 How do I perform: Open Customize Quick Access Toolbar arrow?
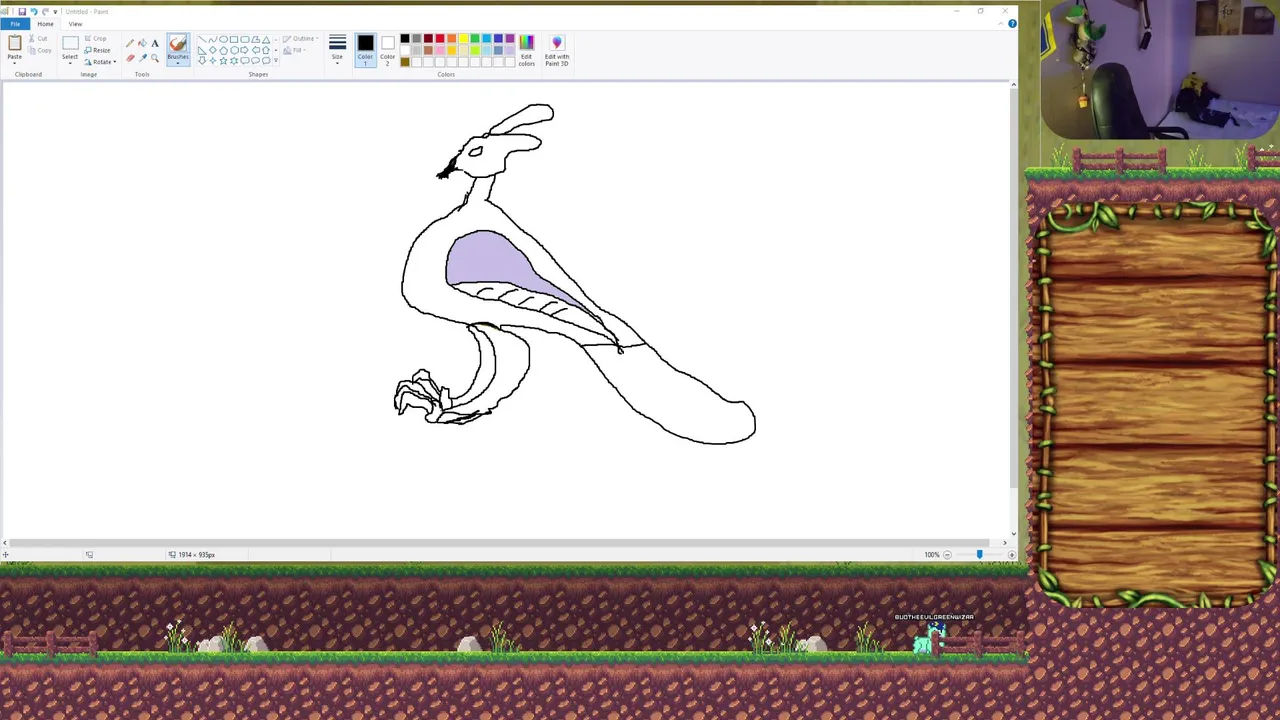(55, 12)
